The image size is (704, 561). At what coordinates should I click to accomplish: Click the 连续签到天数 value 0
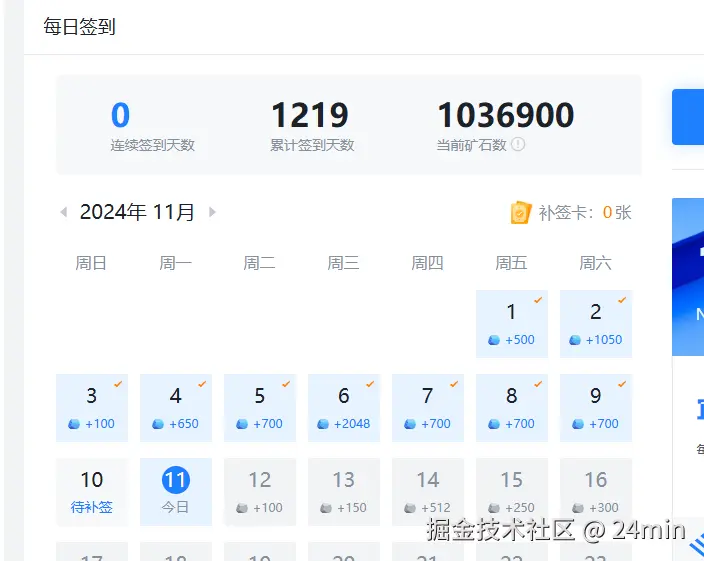pyautogui.click(x=120, y=115)
